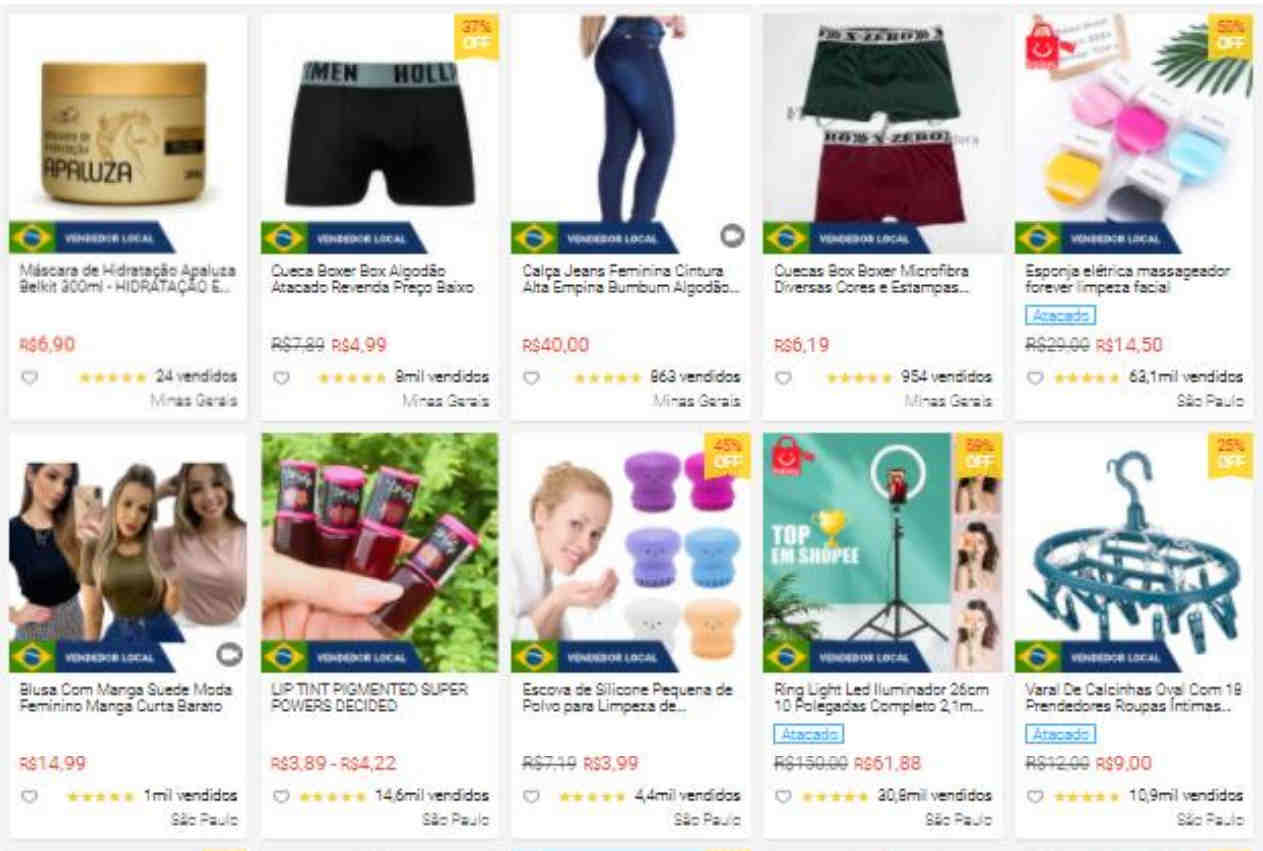Favorite the Escova de Silicone Pequena
The height and width of the screenshot is (851, 1263).
pos(533,797)
